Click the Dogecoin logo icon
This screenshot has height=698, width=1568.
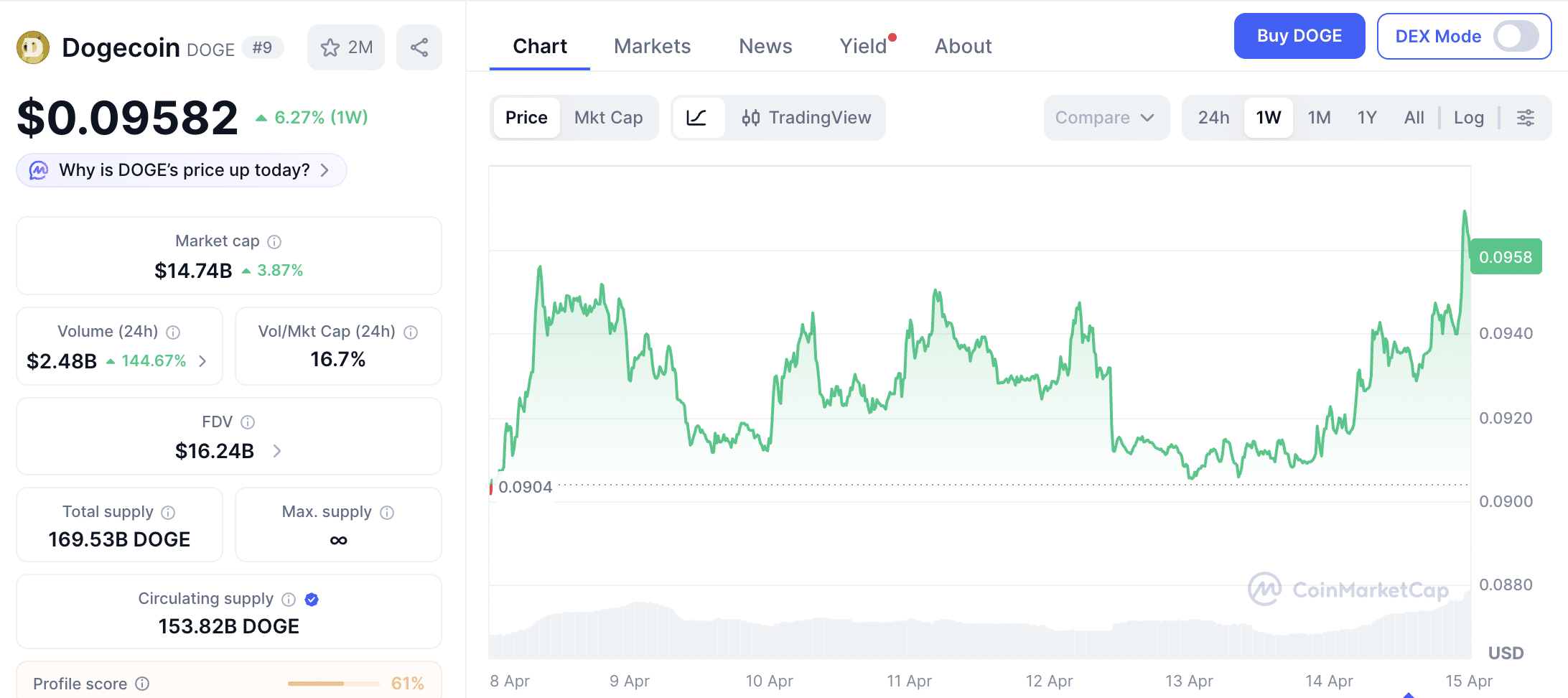tap(33, 48)
